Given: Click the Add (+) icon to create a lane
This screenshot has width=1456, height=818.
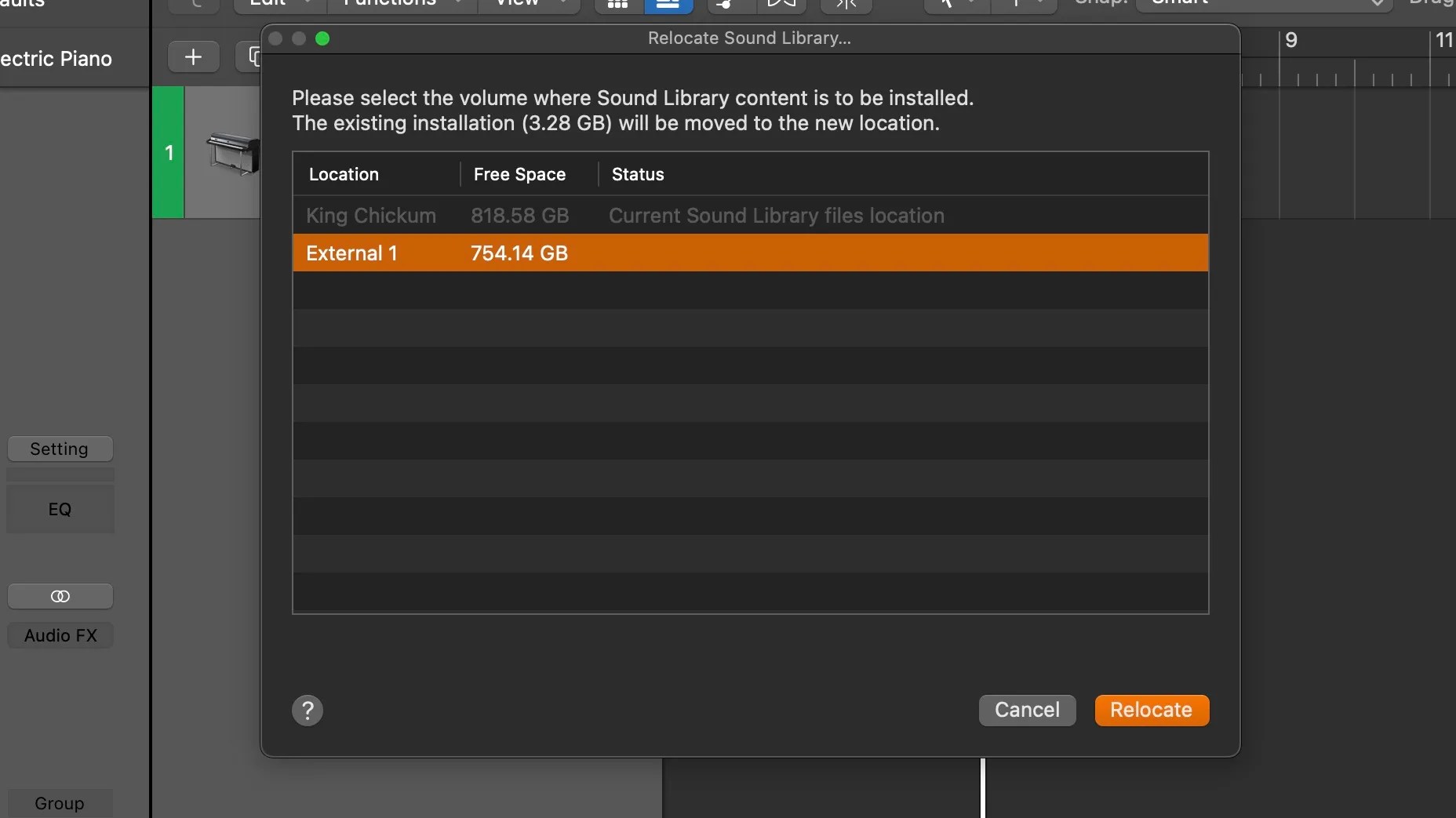Looking at the screenshot, I should coord(192,56).
